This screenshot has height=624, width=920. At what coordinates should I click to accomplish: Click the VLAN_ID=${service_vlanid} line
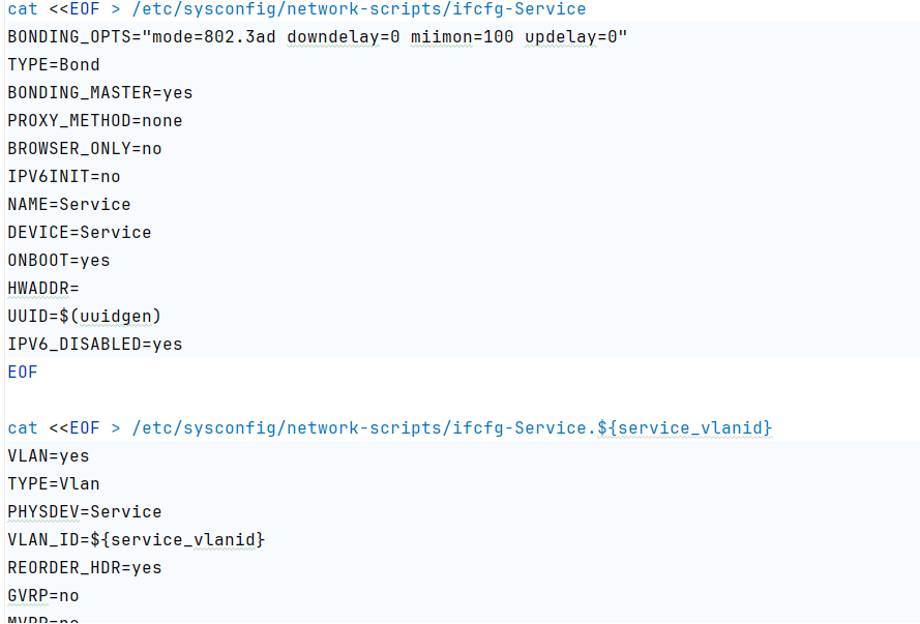(136, 540)
